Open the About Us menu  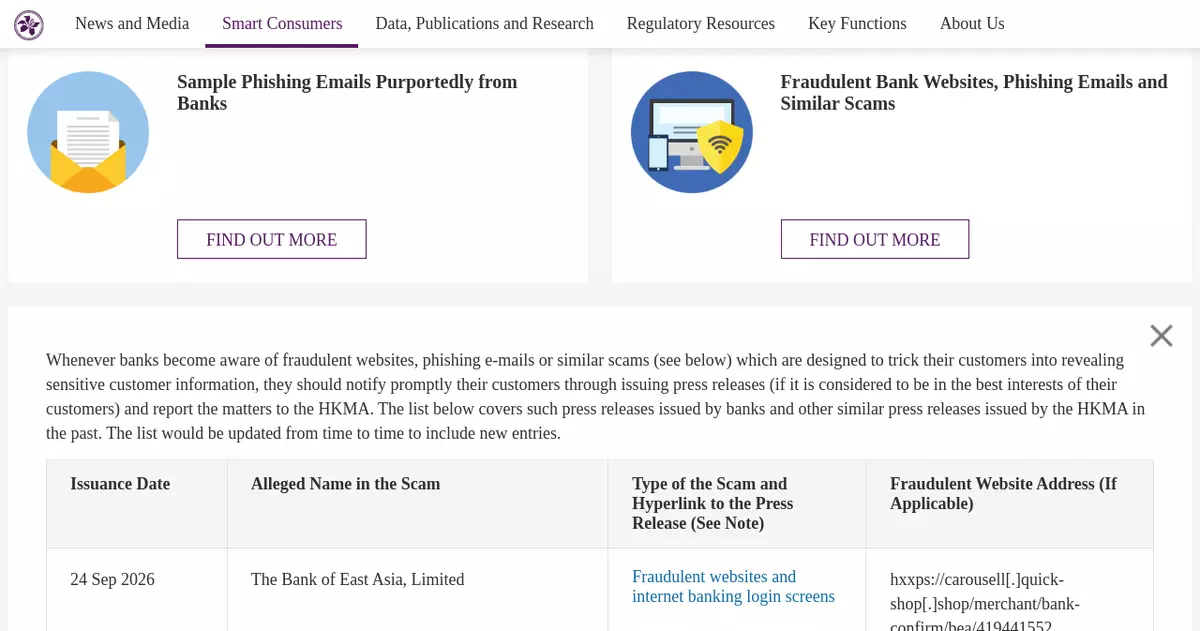(972, 23)
